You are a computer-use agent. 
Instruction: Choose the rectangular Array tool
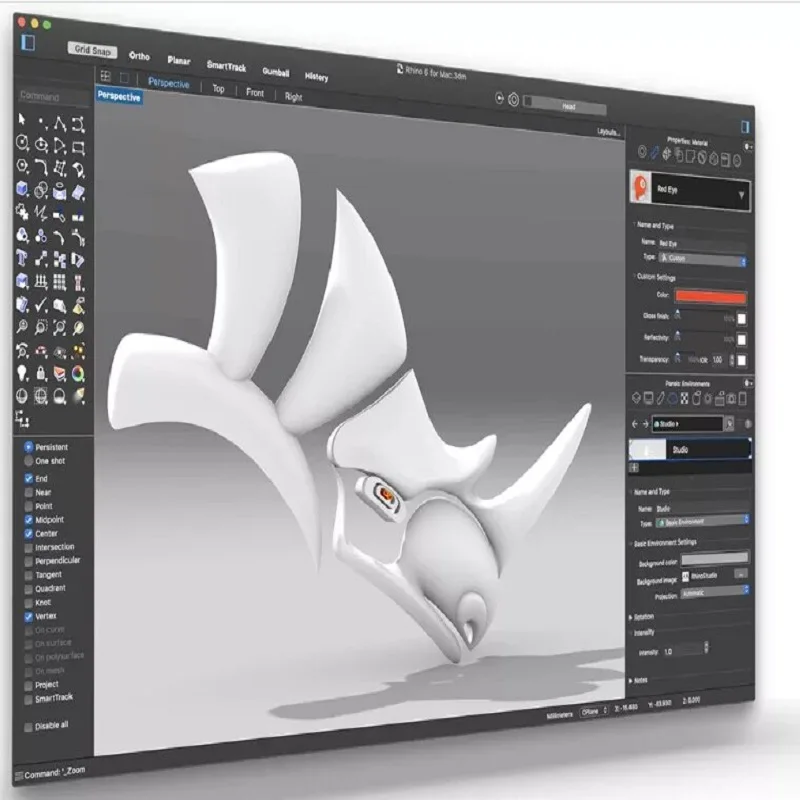60,282
